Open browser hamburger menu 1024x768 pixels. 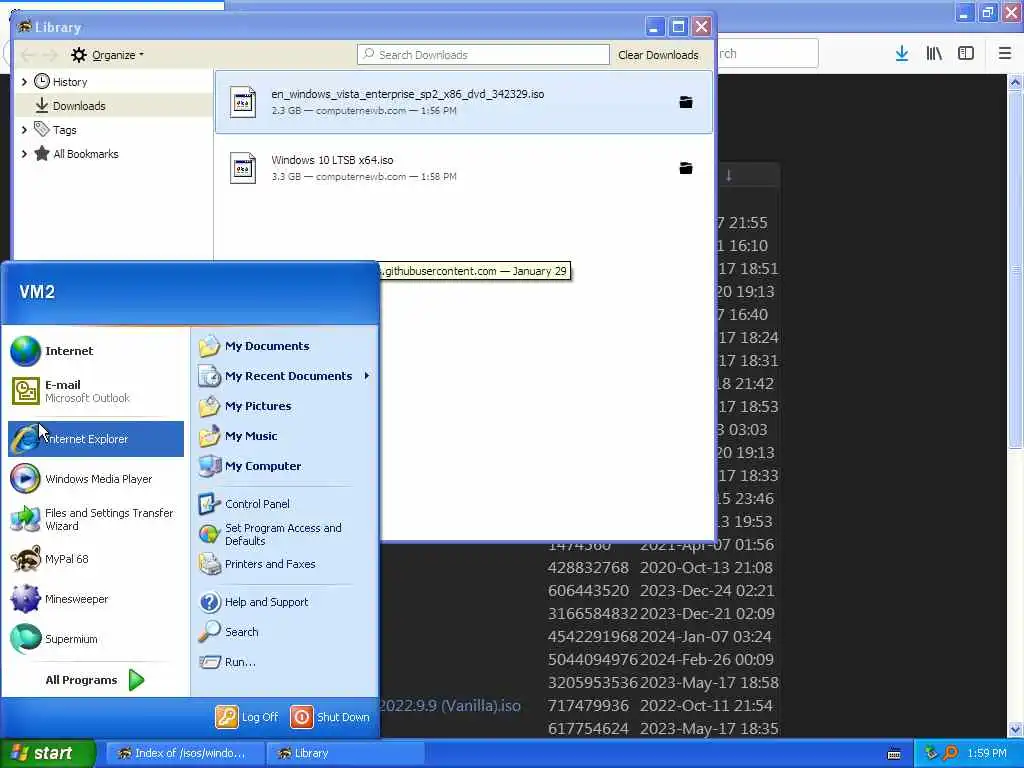point(1004,54)
